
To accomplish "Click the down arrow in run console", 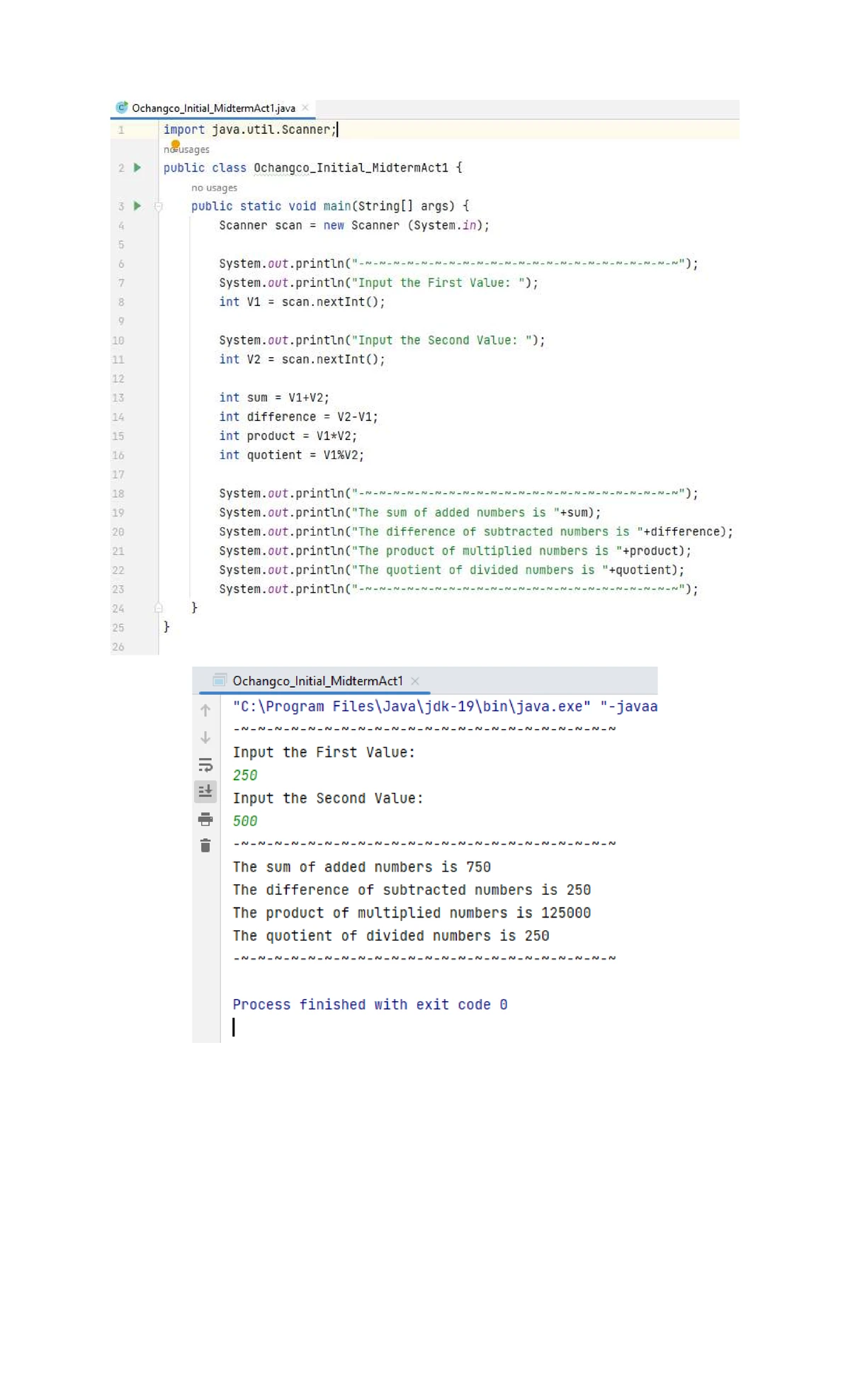I will pos(205,738).
